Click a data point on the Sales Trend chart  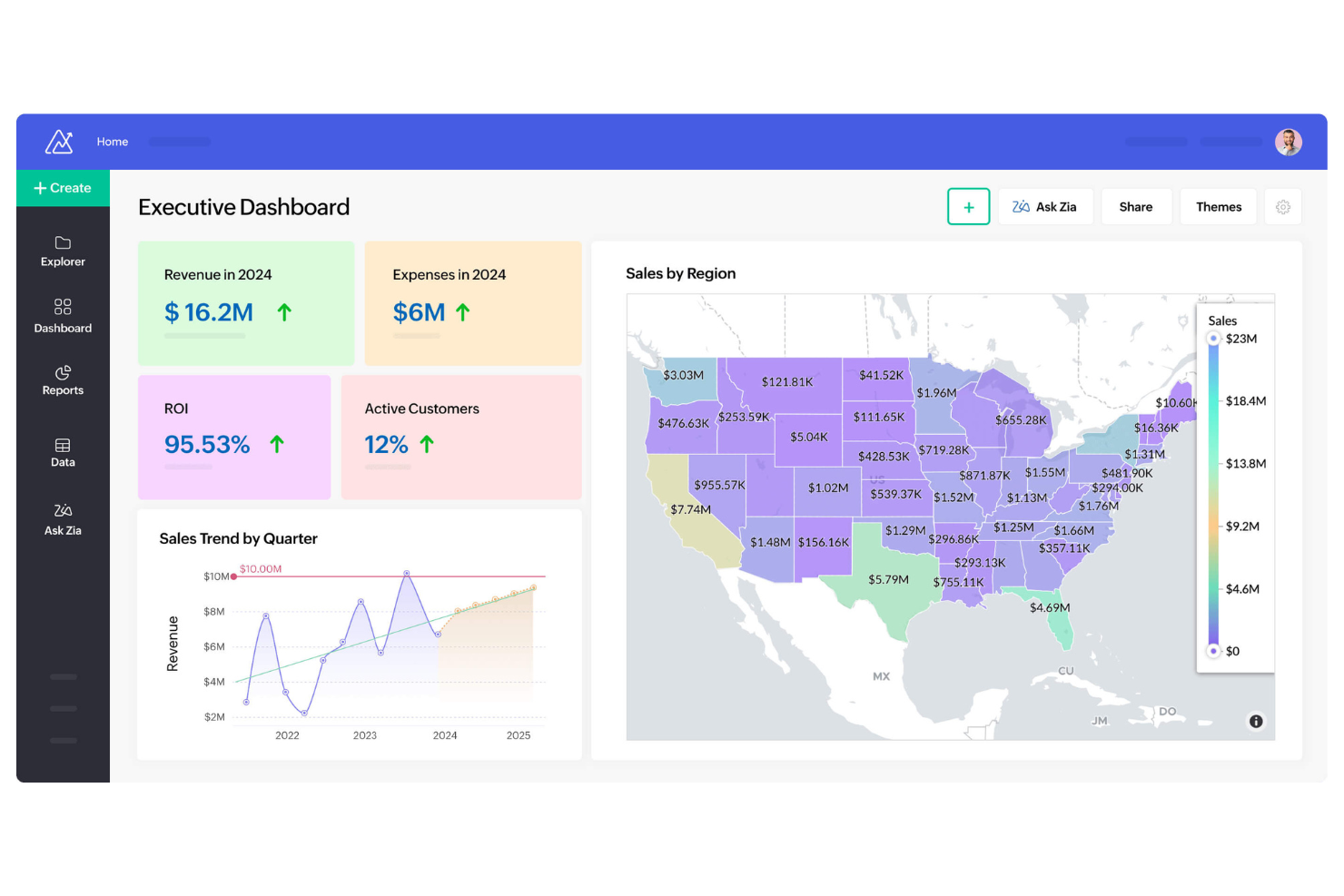tap(405, 573)
